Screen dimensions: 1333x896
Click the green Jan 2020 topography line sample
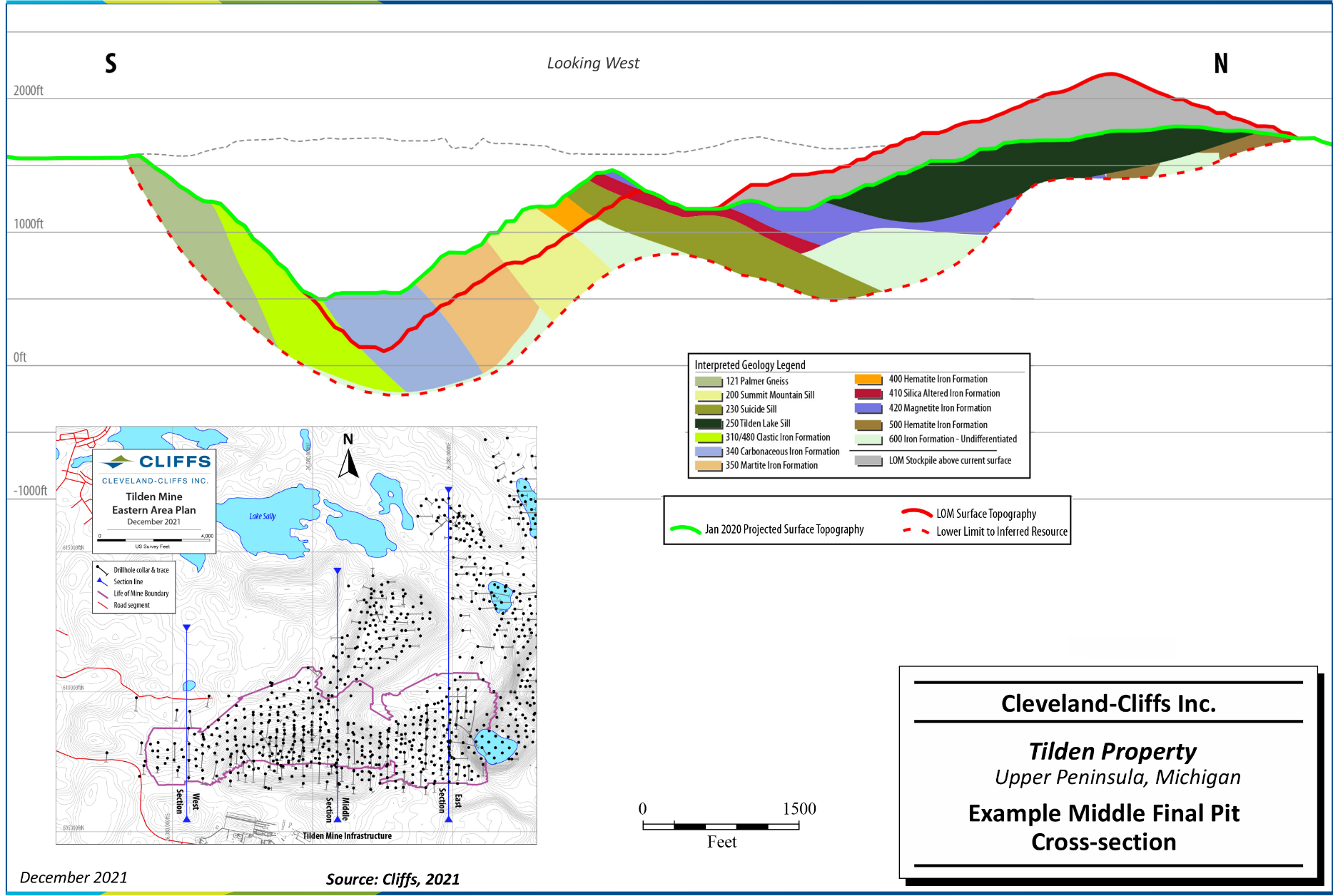click(686, 529)
